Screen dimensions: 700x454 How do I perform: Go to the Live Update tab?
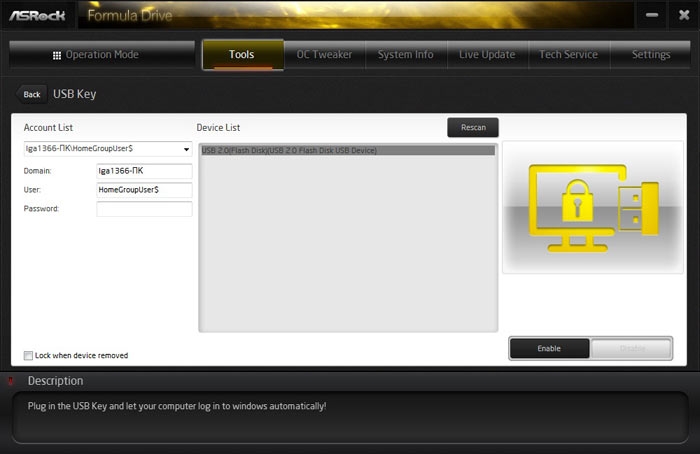[x=488, y=54]
